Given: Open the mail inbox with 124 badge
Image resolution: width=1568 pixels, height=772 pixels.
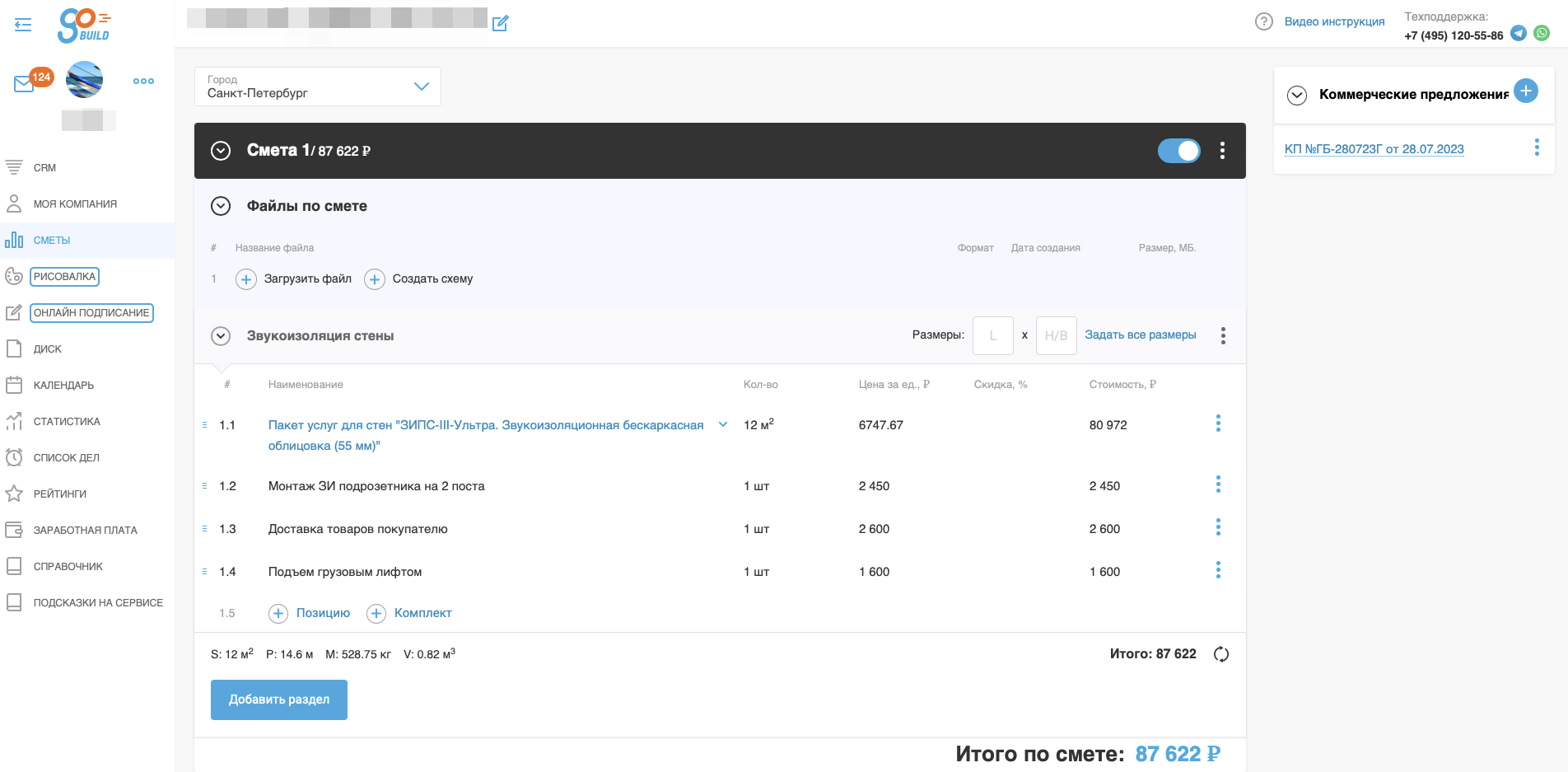Looking at the screenshot, I should pyautogui.click(x=25, y=83).
